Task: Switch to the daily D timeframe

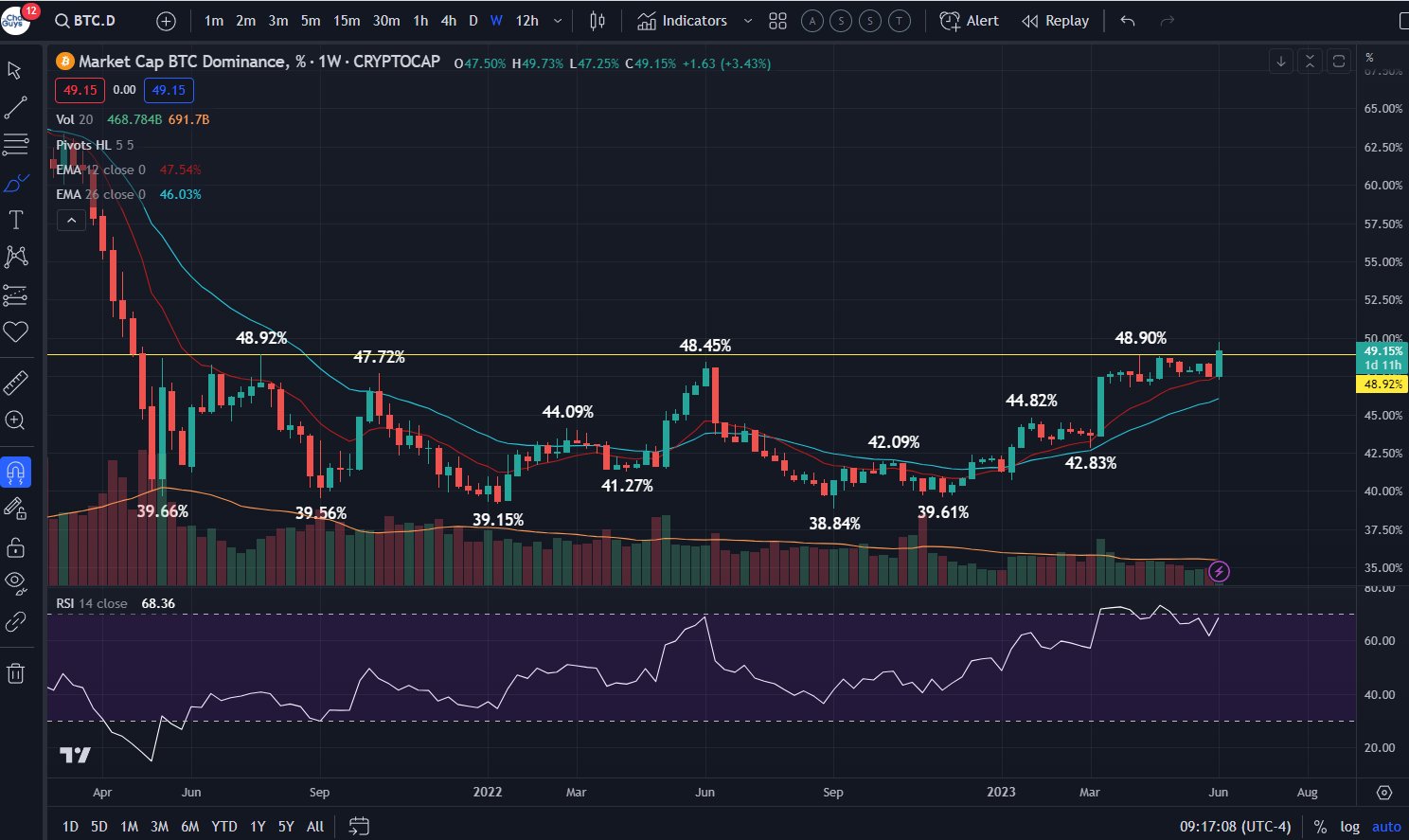Action: click(x=473, y=21)
